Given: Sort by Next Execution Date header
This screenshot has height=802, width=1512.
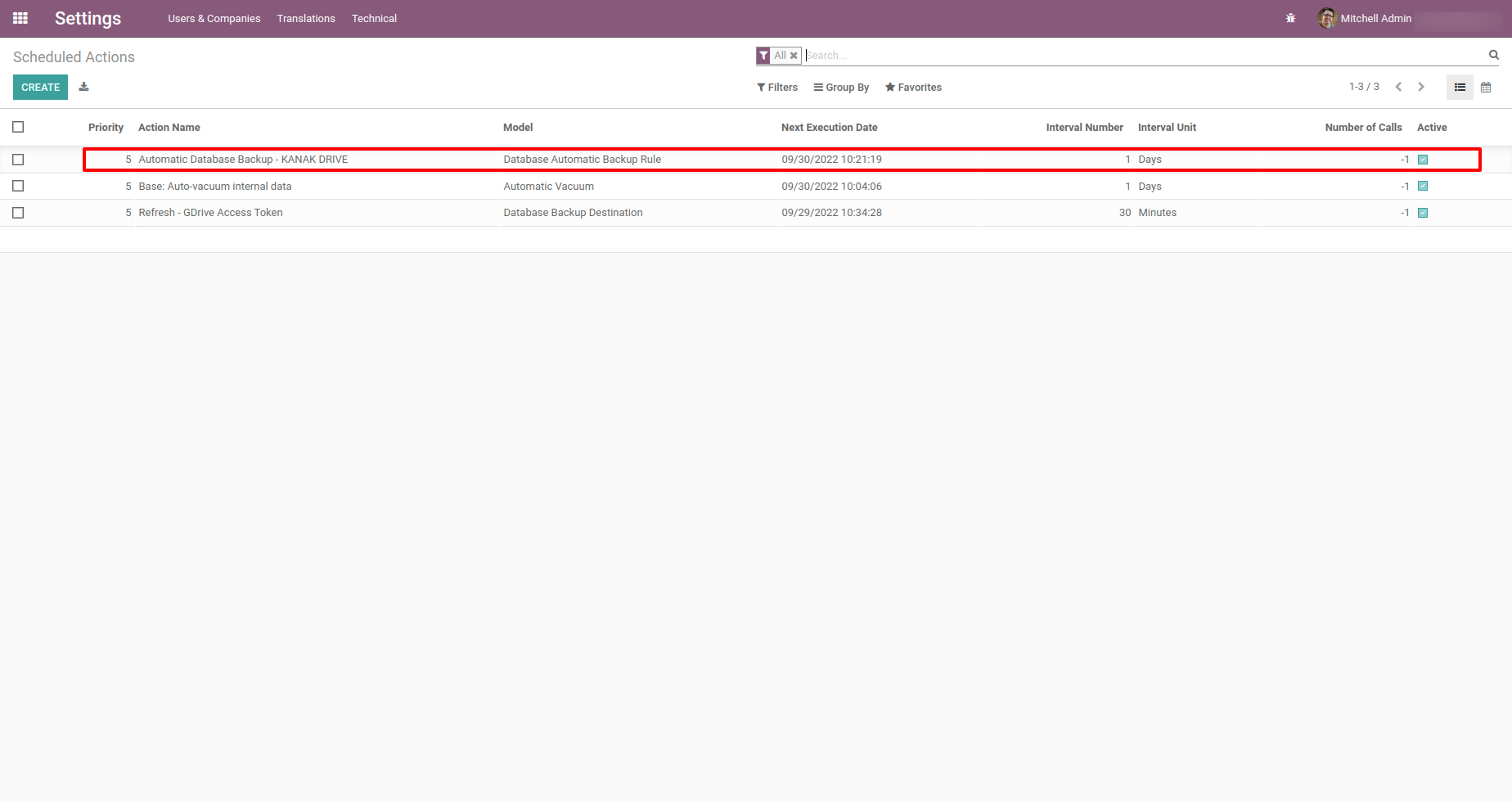Looking at the screenshot, I should pyautogui.click(x=829, y=128).
